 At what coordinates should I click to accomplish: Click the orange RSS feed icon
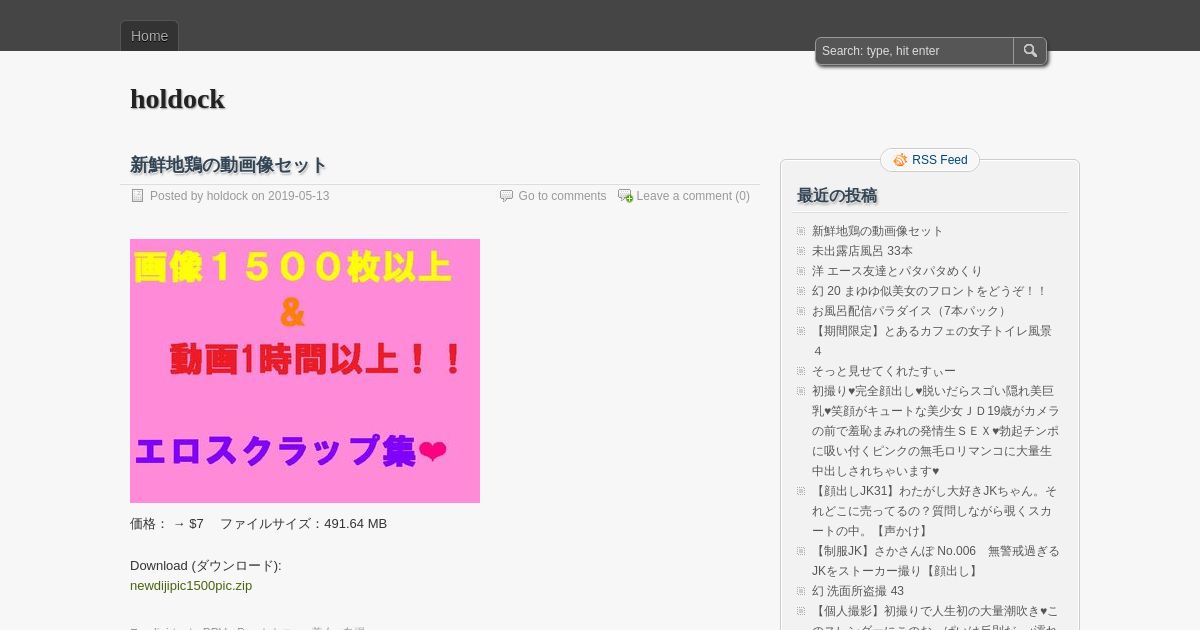pyautogui.click(x=900, y=160)
